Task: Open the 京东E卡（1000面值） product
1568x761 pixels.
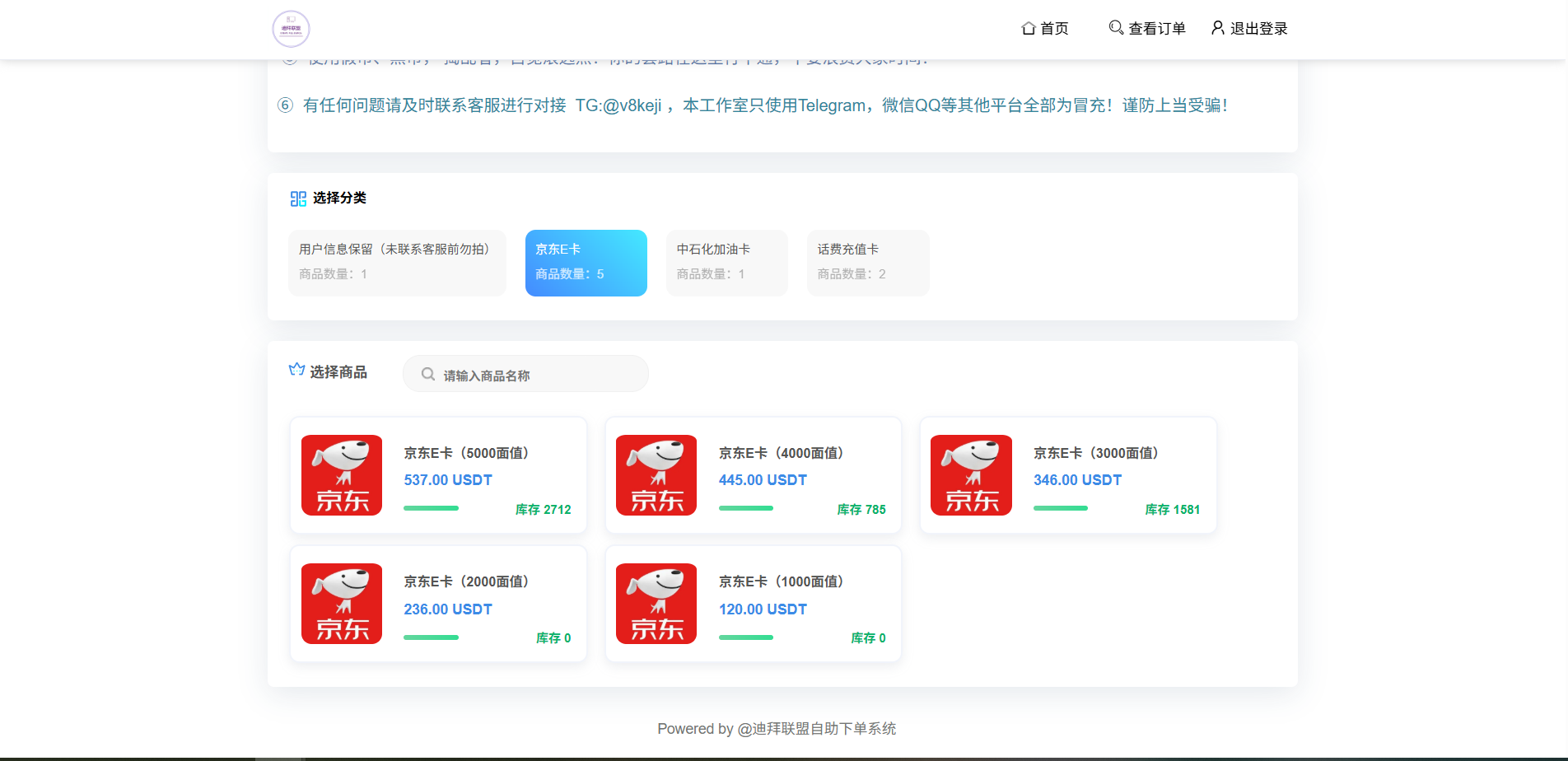Action: (x=782, y=581)
